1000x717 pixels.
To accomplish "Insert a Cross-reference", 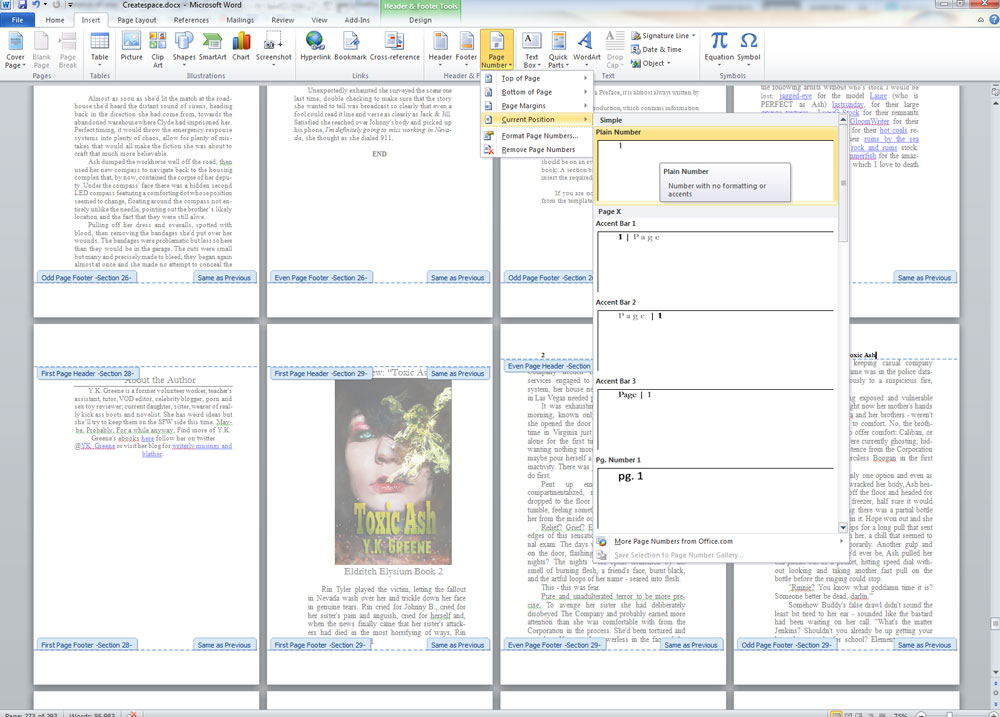I will point(395,46).
